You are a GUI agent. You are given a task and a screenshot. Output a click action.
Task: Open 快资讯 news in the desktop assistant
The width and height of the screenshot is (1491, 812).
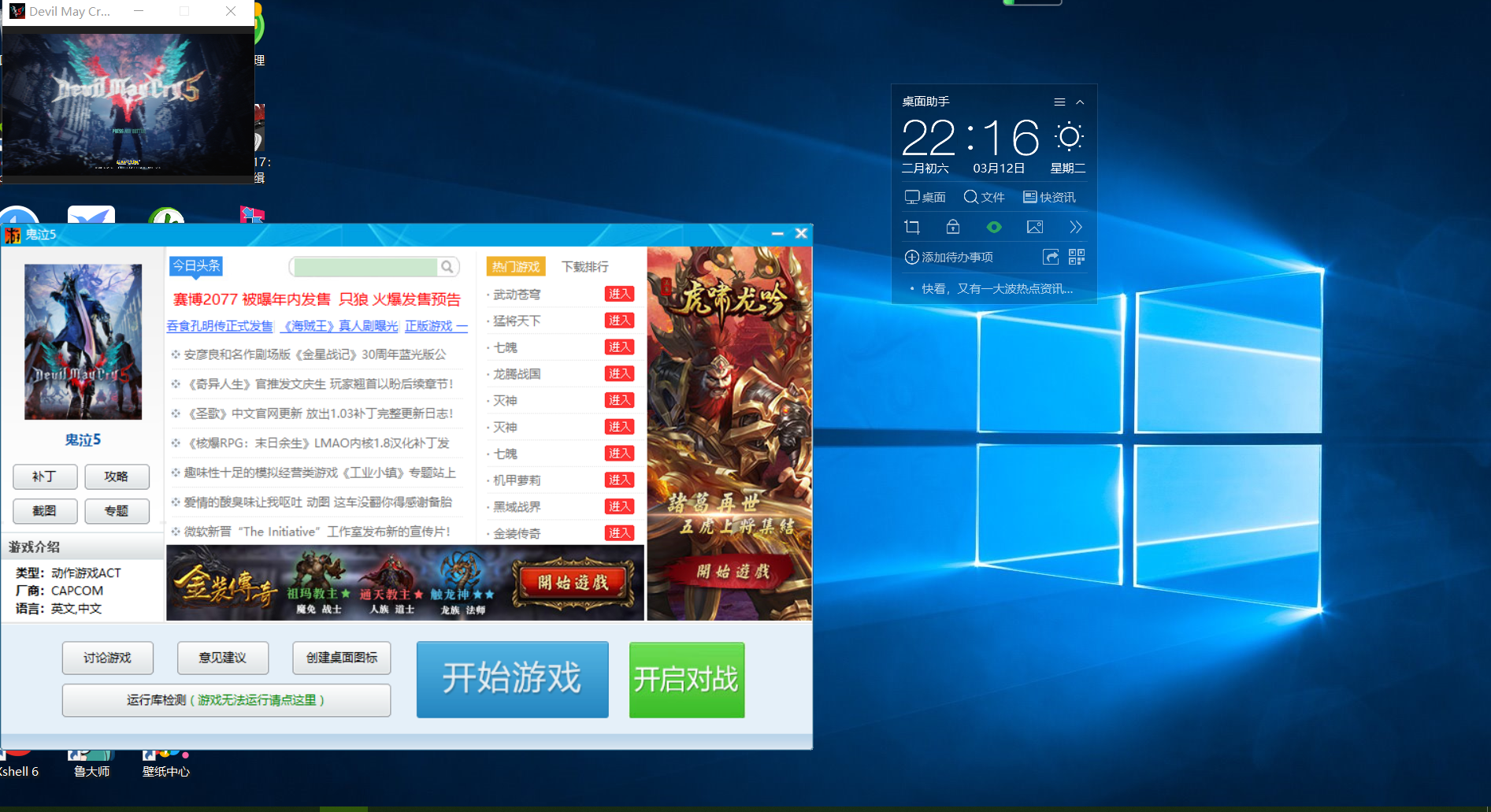tap(1049, 197)
